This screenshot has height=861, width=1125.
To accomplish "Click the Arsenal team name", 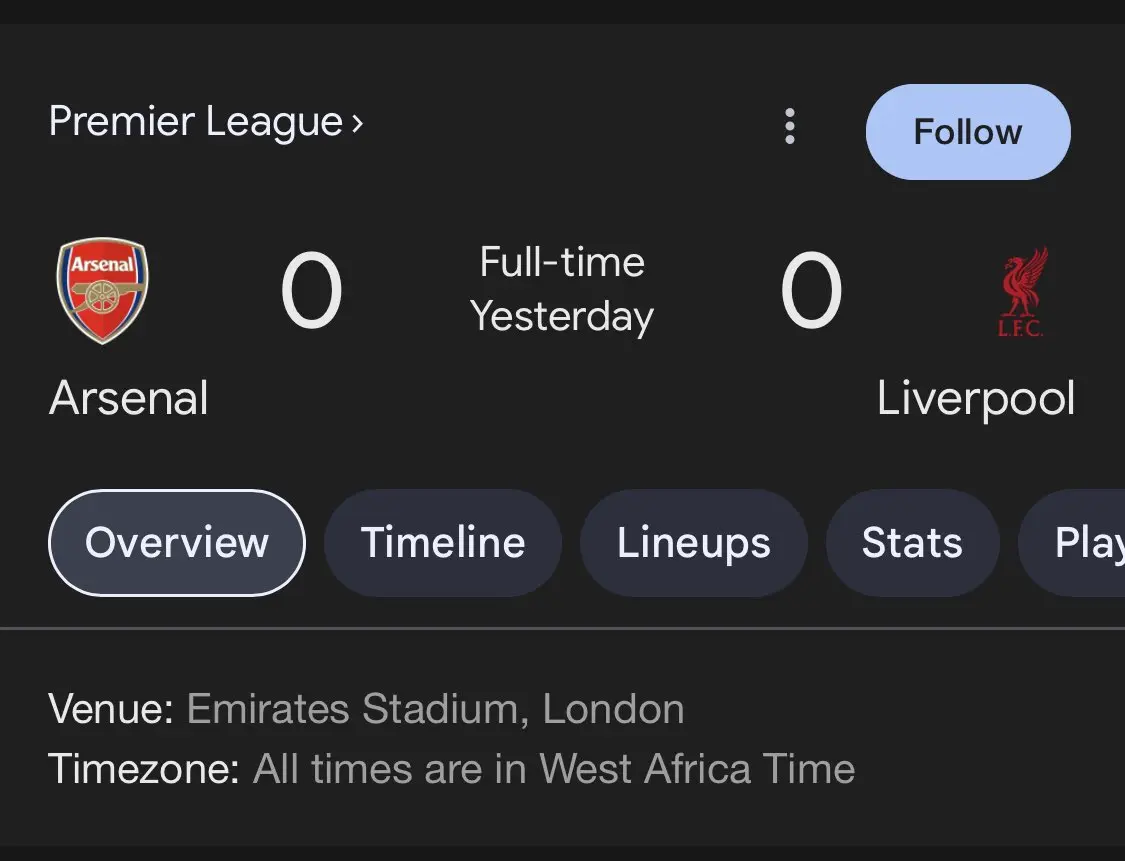I will click(129, 398).
